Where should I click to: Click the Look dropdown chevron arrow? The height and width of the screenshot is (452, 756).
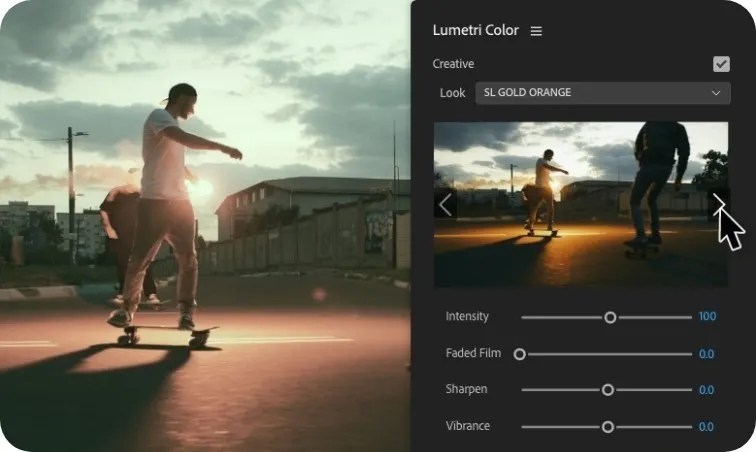pos(716,93)
